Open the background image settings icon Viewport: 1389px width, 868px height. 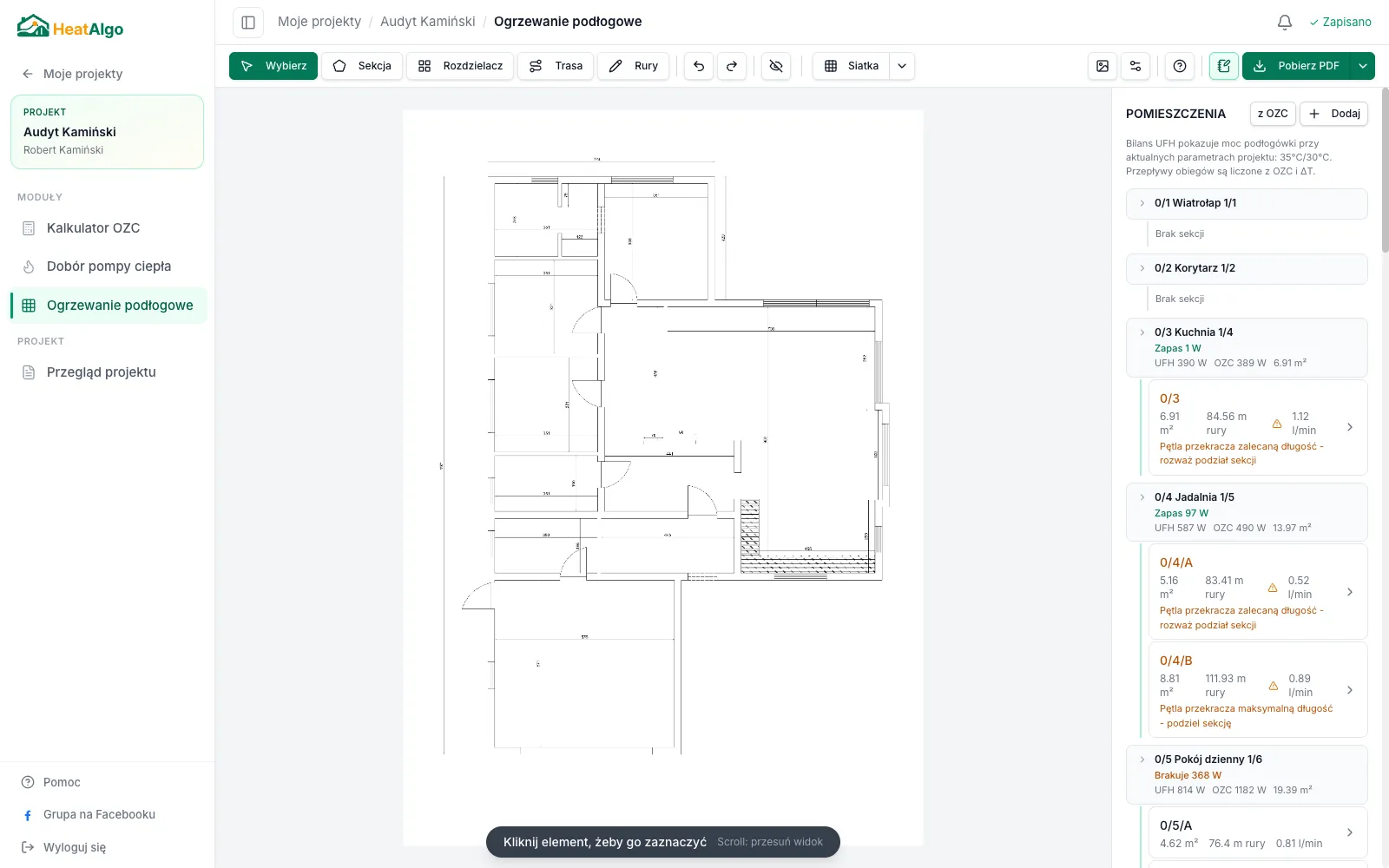[1103, 66]
